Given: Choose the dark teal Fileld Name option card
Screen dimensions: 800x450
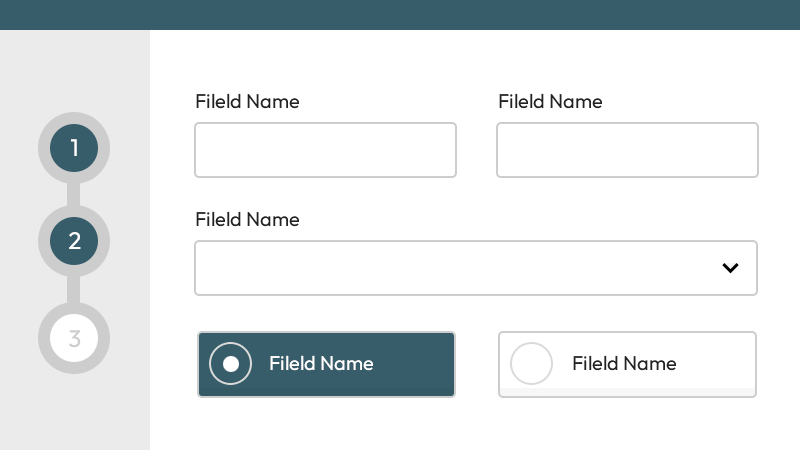Looking at the screenshot, I should [327, 364].
